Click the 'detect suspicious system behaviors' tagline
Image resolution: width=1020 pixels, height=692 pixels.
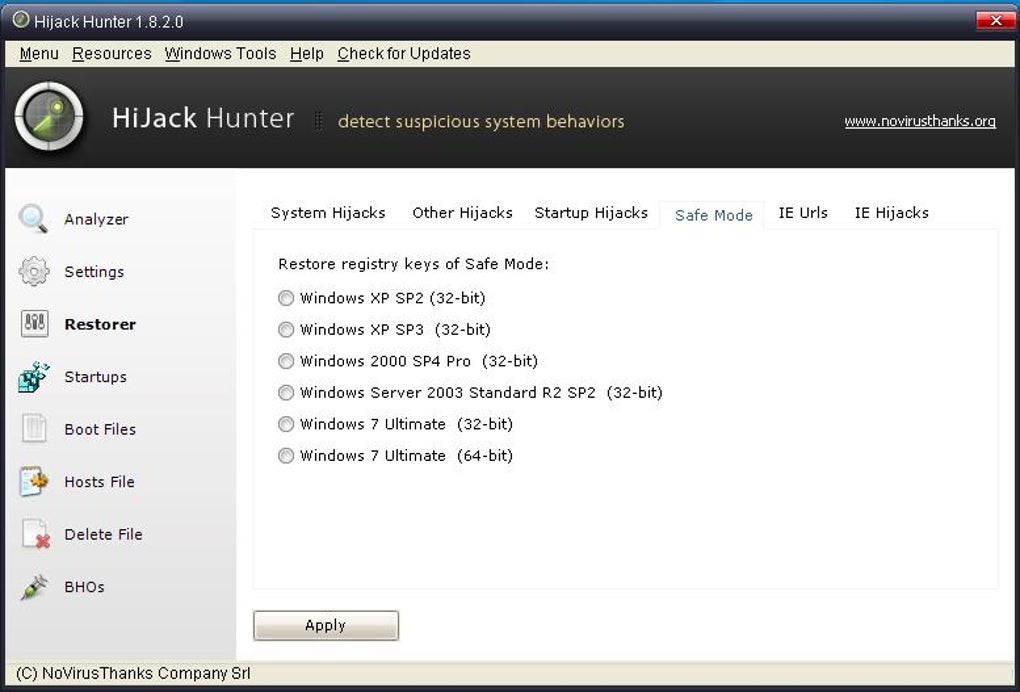481,122
